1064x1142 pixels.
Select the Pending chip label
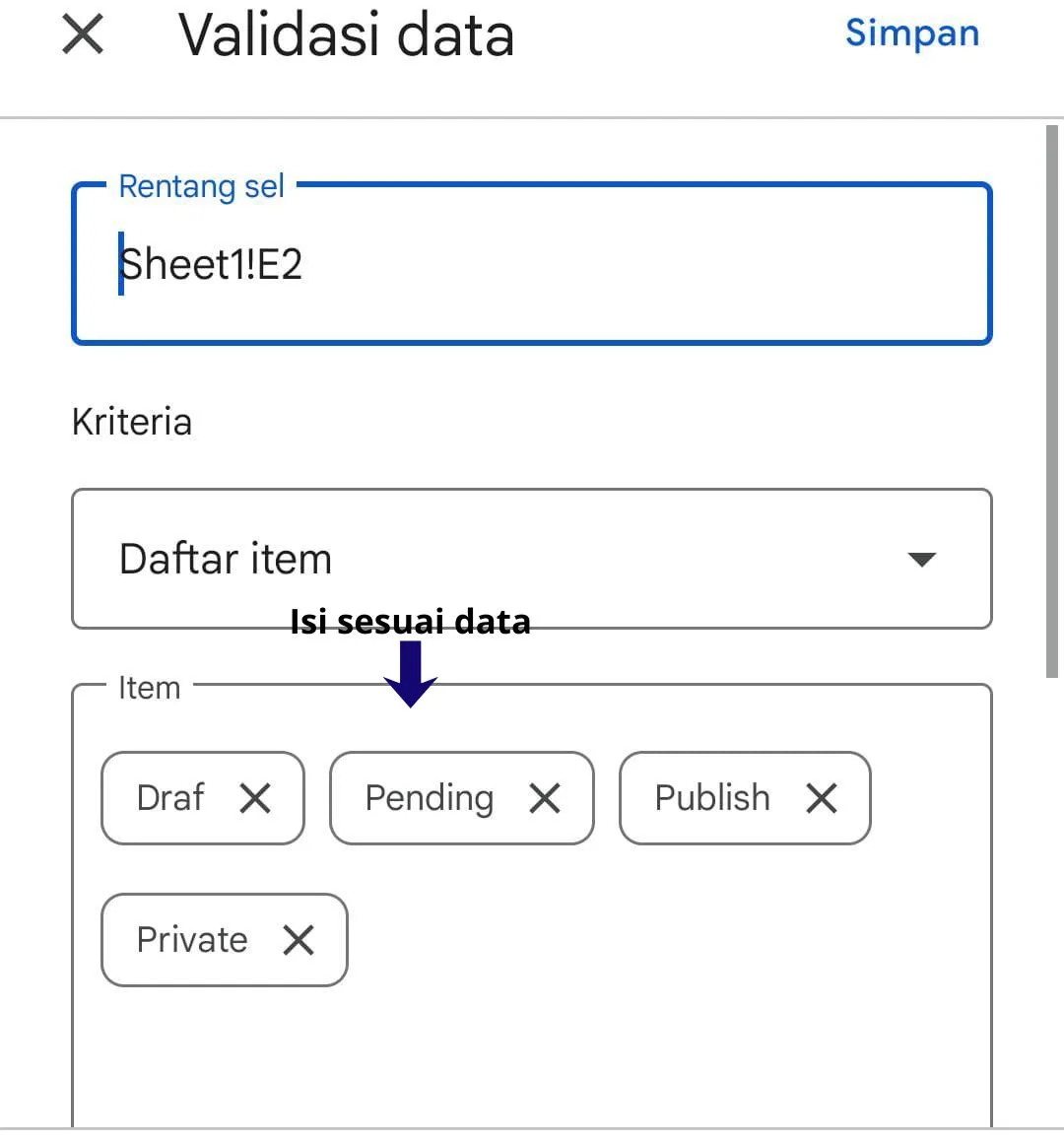point(429,798)
